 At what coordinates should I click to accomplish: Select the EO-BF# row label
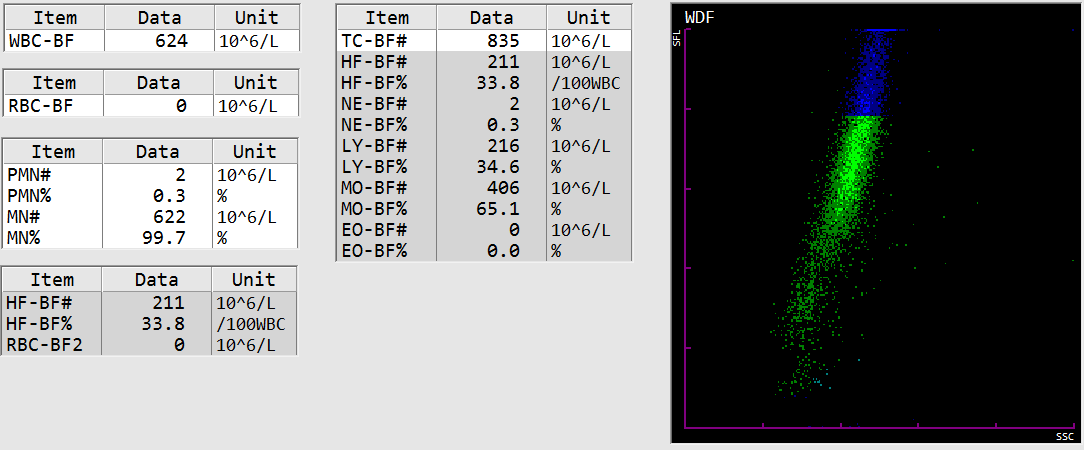pyautogui.click(x=373, y=229)
